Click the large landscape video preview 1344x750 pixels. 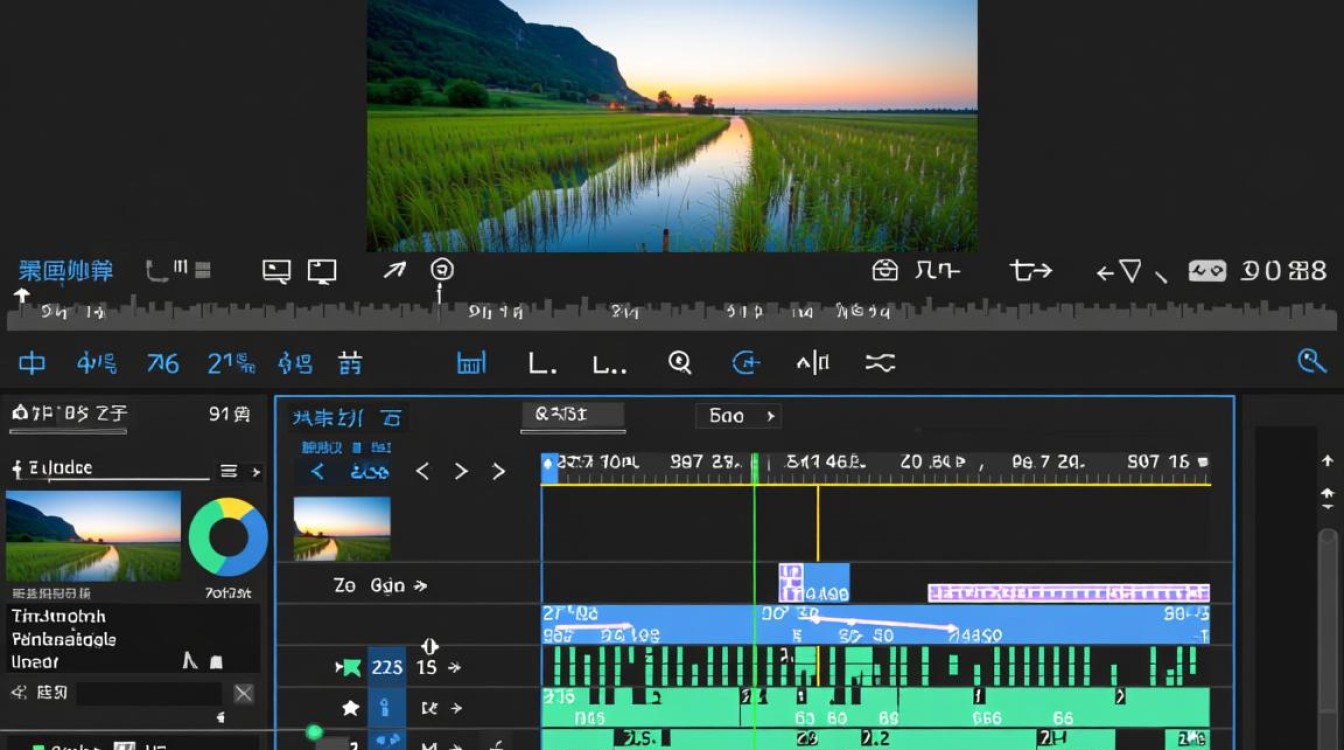click(x=672, y=126)
